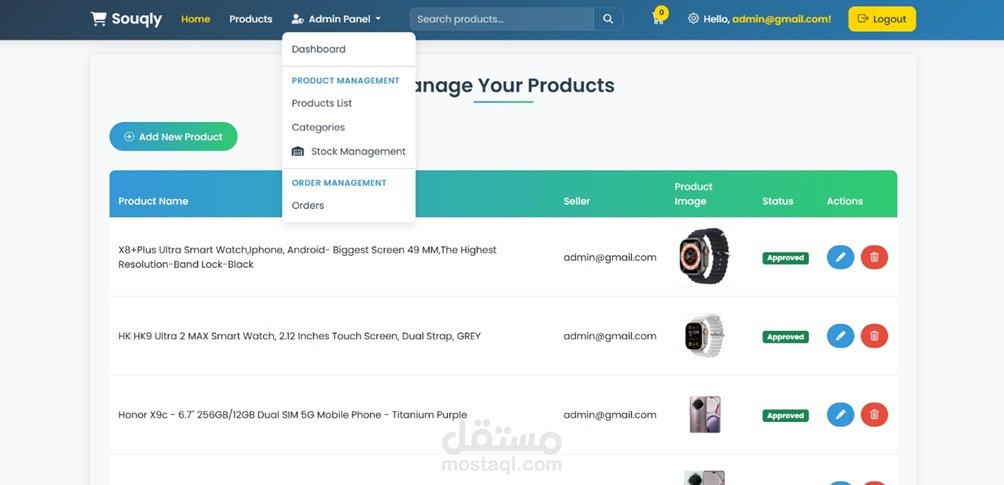Delete the HK HK9 Ultra 2 MAX product

pyautogui.click(x=874, y=336)
